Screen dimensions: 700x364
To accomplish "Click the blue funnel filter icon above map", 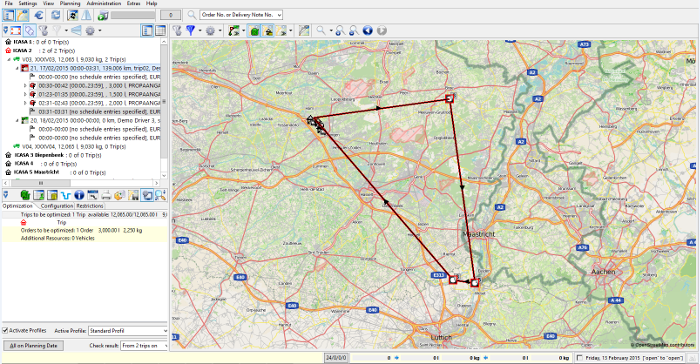I will (191, 30).
